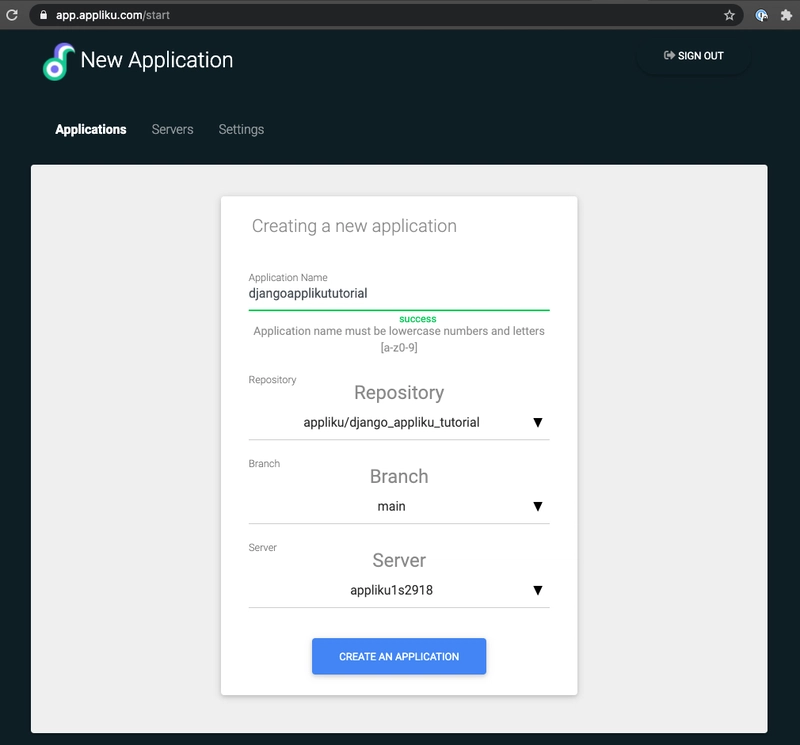Click the Sign Out button
This screenshot has width=800, height=745.
[693, 56]
